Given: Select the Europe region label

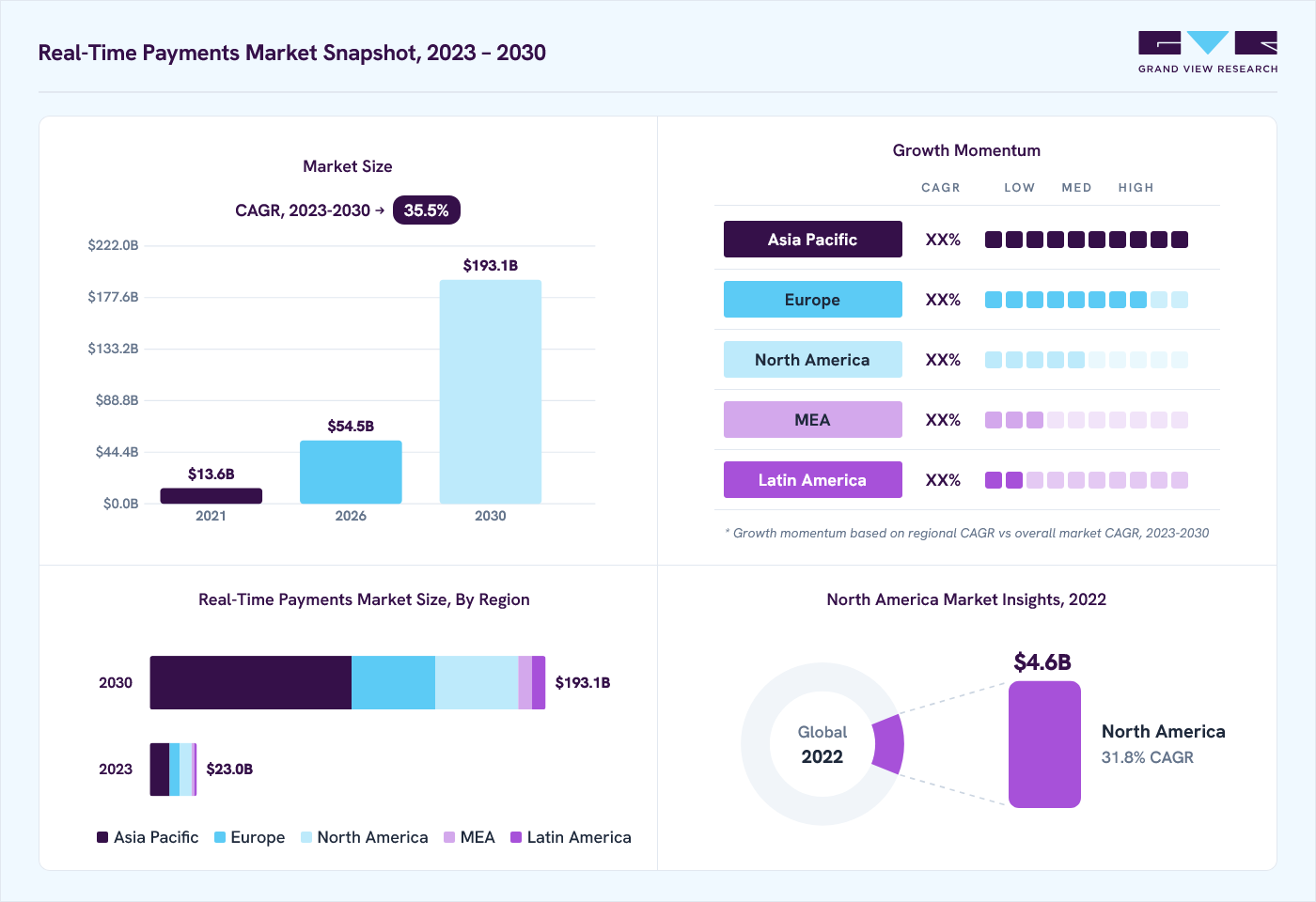Looking at the screenshot, I should coord(812,300).
